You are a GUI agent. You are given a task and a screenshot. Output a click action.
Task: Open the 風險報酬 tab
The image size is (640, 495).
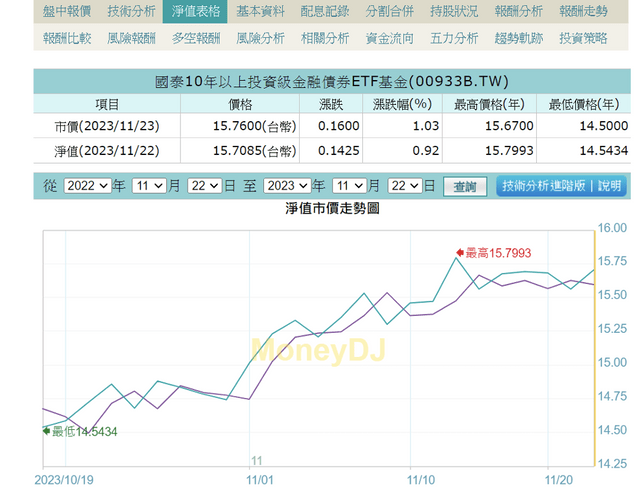click(x=130, y=38)
